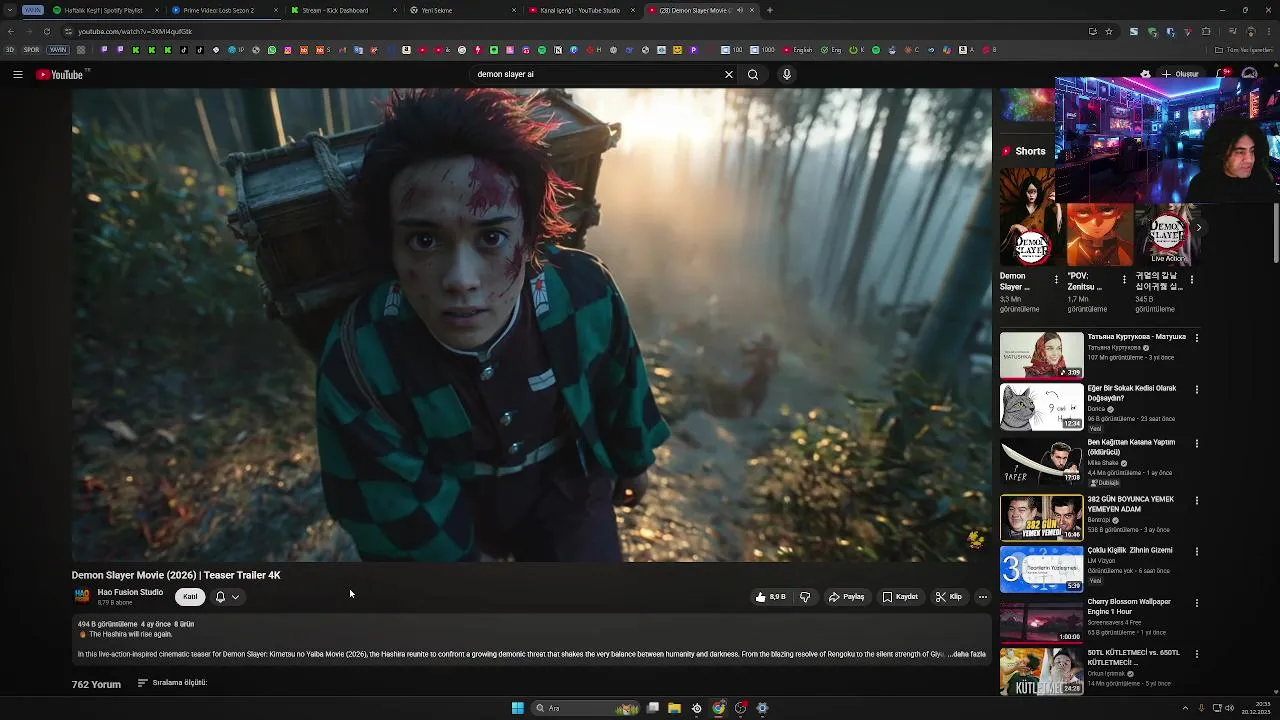Open notification bell dropdown for Hao Fusion Studio
The height and width of the screenshot is (720, 1280).
(x=227, y=597)
